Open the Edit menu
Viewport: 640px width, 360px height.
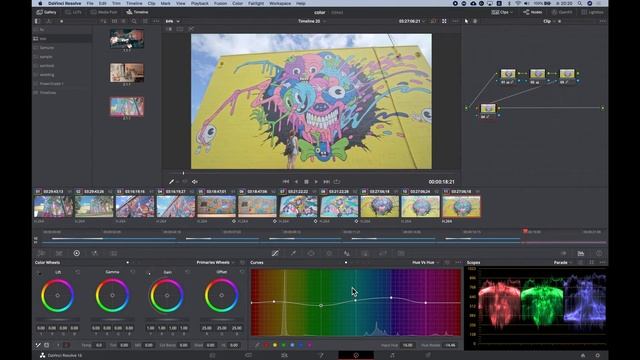(x=102, y=3)
